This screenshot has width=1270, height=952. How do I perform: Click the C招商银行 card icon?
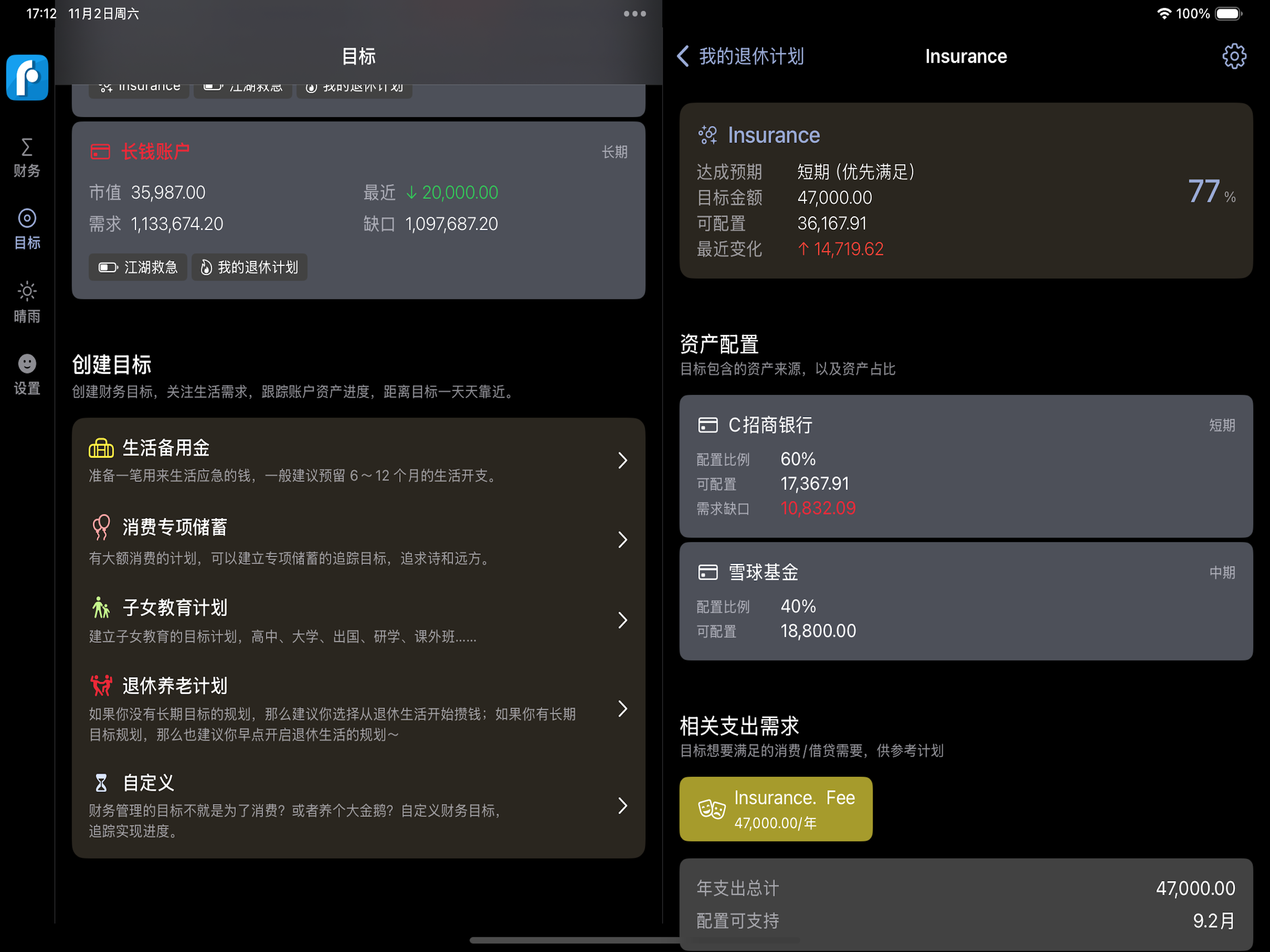coord(707,425)
